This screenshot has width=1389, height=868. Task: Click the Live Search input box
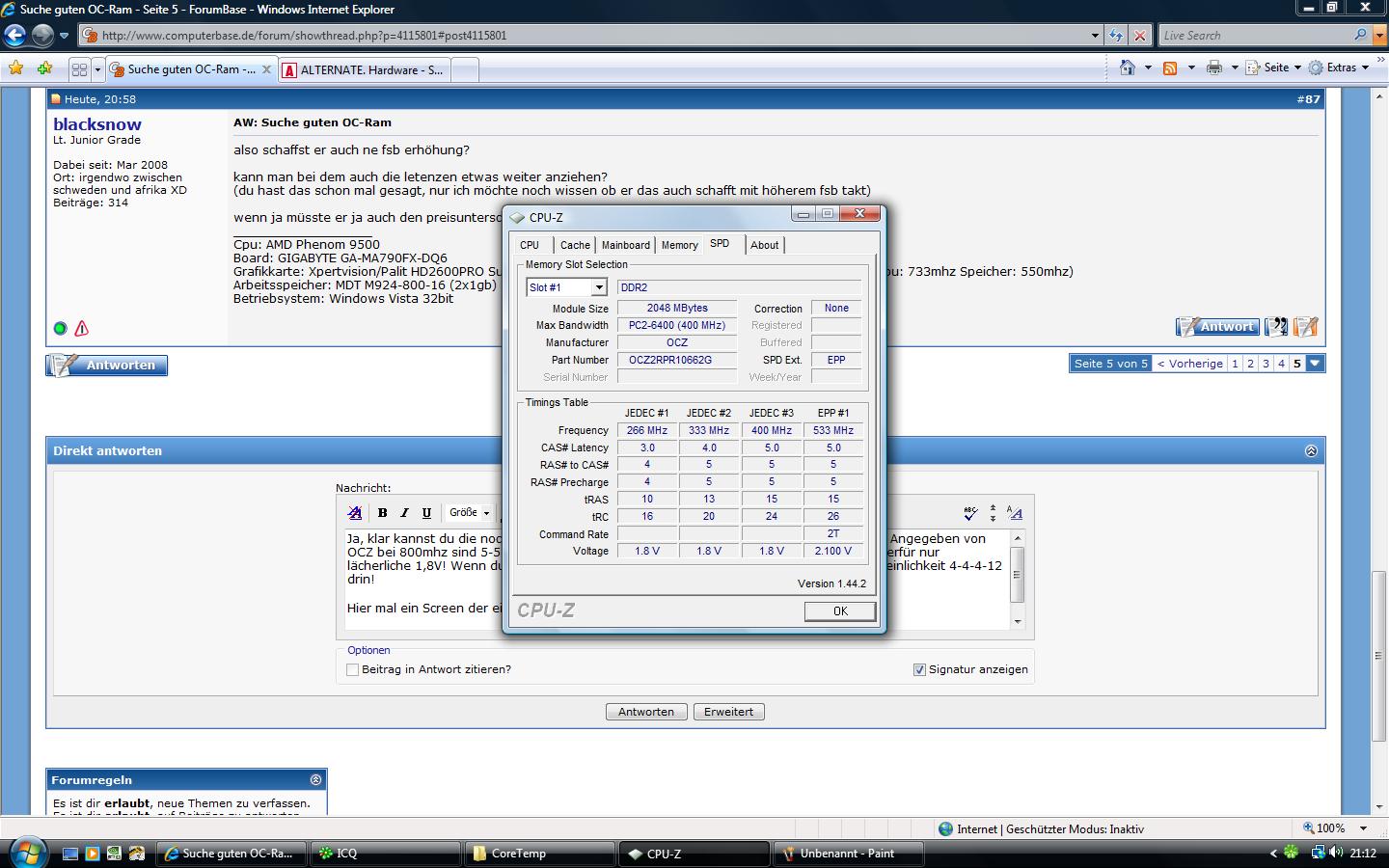tap(1254, 36)
